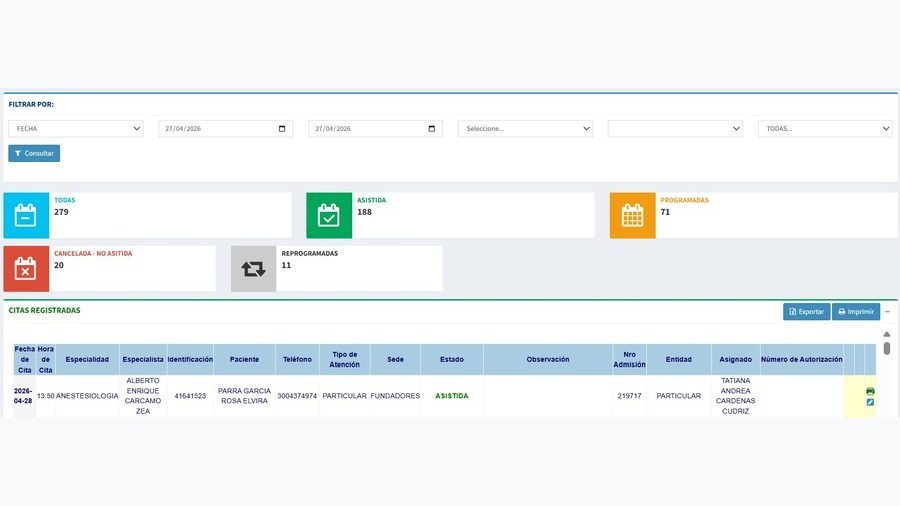
Task: Click the CITAS REGISTRADAS heading
Action: pyautogui.click(x=44, y=310)
